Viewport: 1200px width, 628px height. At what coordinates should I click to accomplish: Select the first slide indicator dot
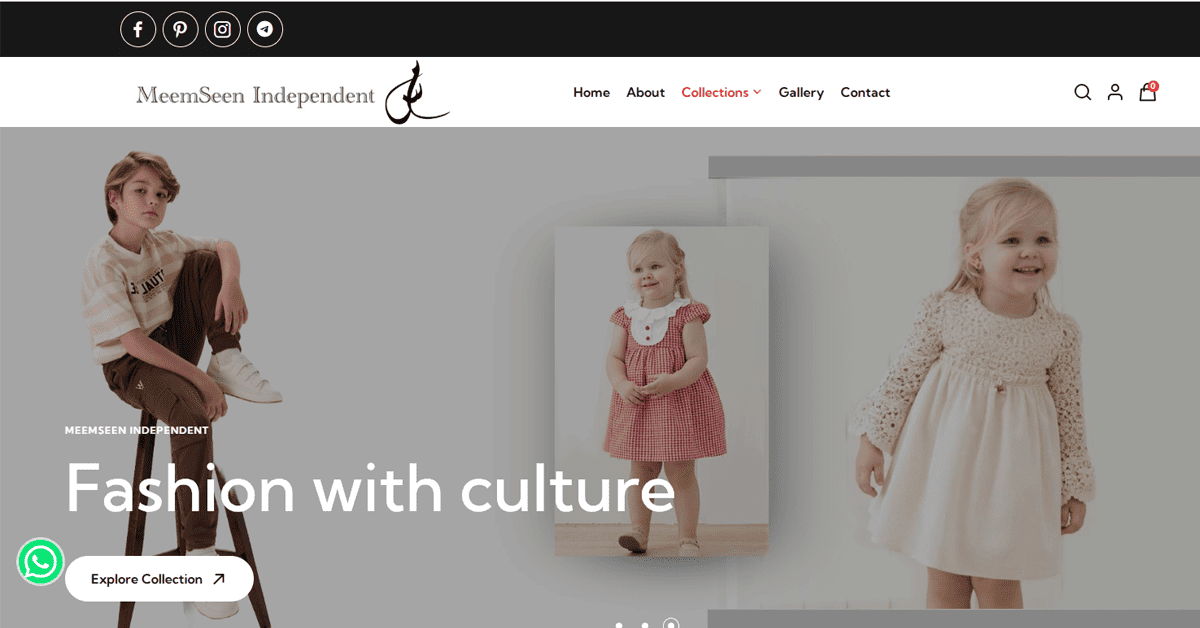coord(620,625)
